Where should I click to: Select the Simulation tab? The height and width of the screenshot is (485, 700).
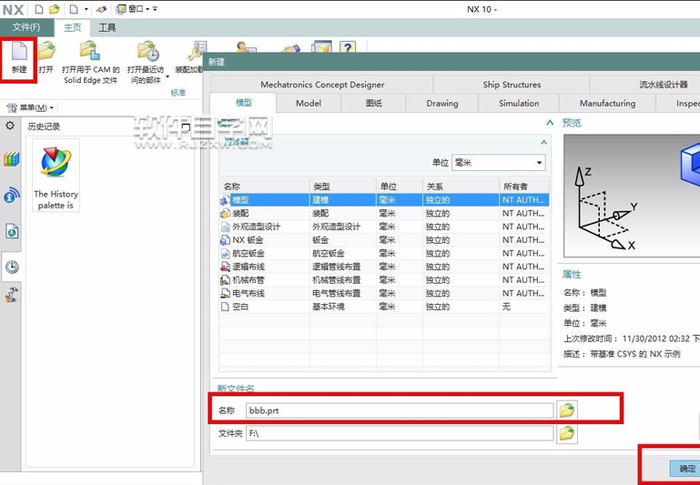519,103
